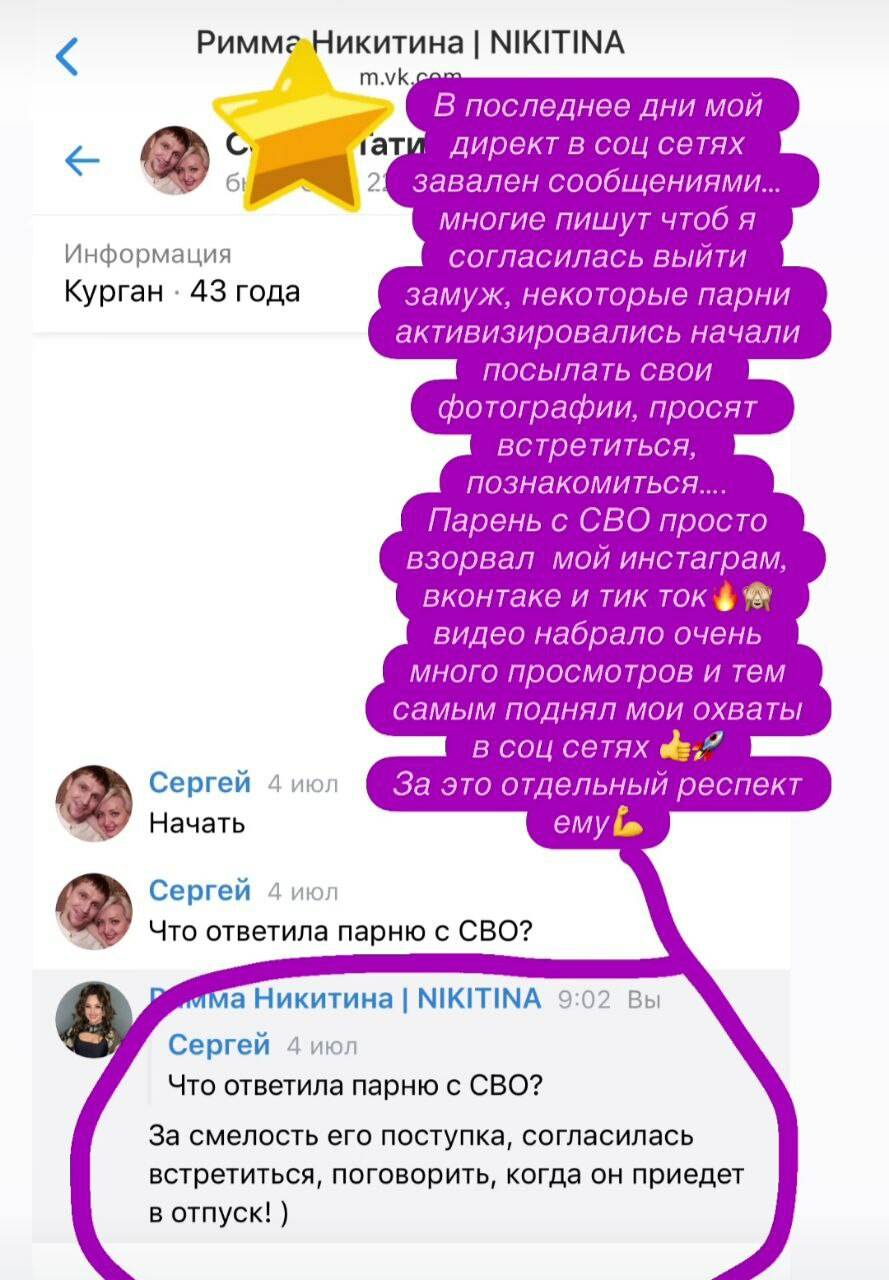Viewport: 889px width, 1280px height.
Task: Tap the rocket emoji after 'в соц сетях'
Action: (x=707, y=746)
